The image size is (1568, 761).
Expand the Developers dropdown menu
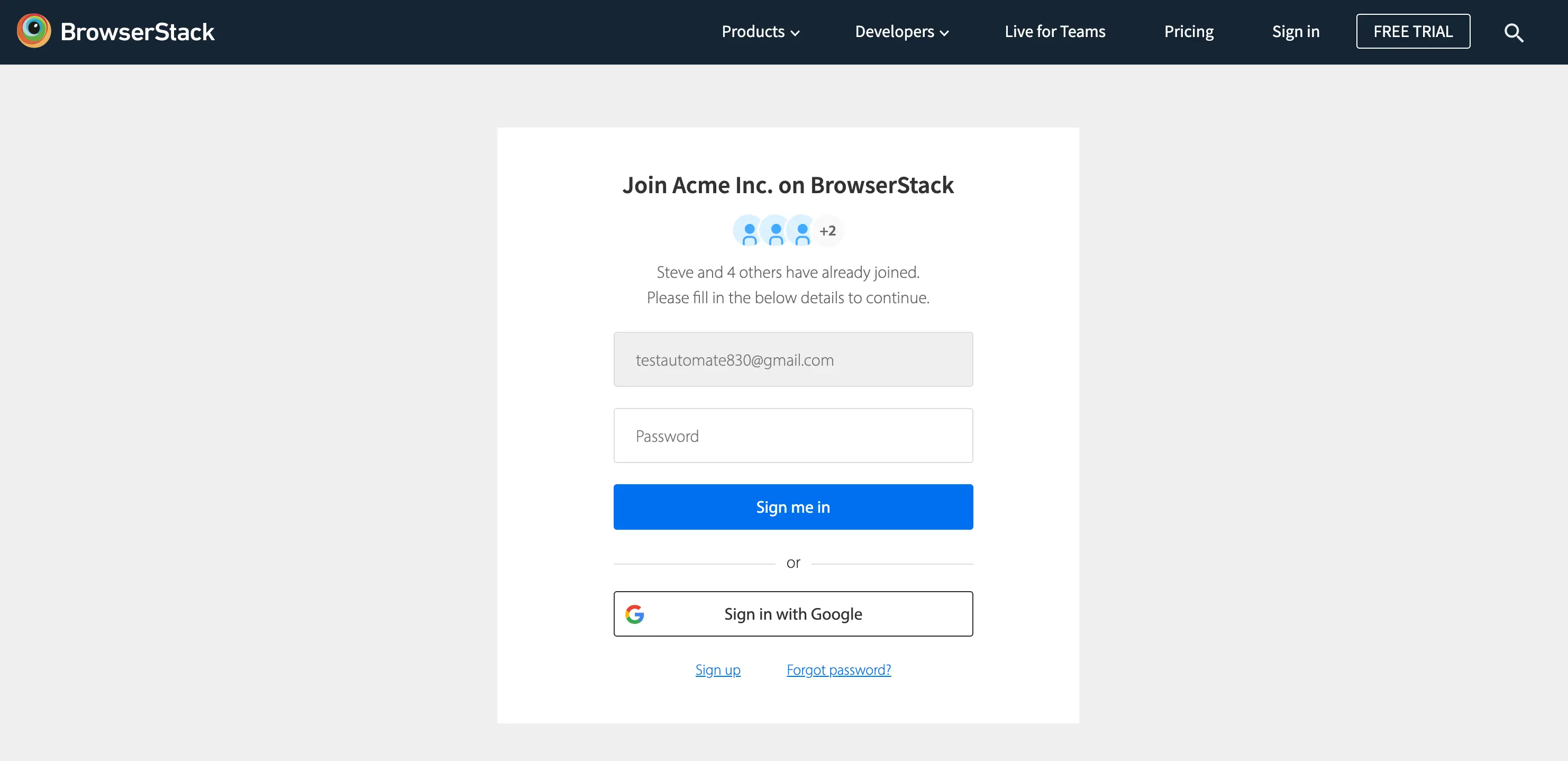tap(894, 32)
